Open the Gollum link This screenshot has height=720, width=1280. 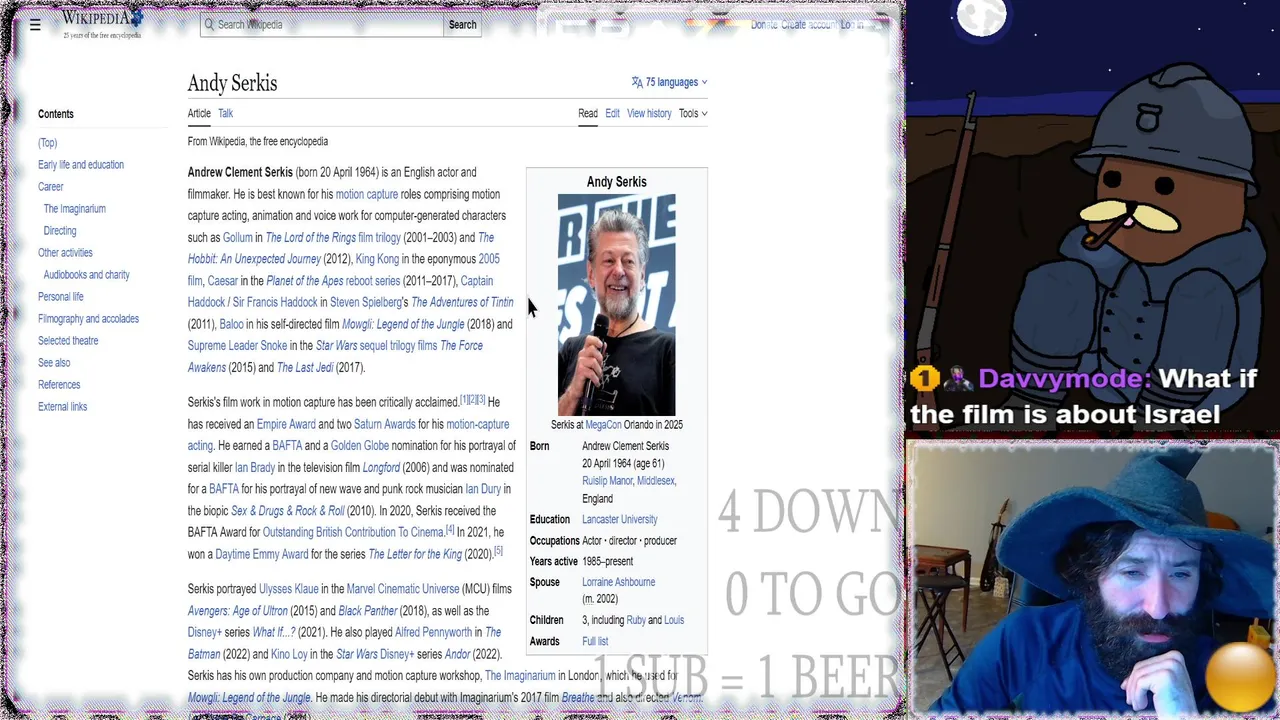click(238, 237)
